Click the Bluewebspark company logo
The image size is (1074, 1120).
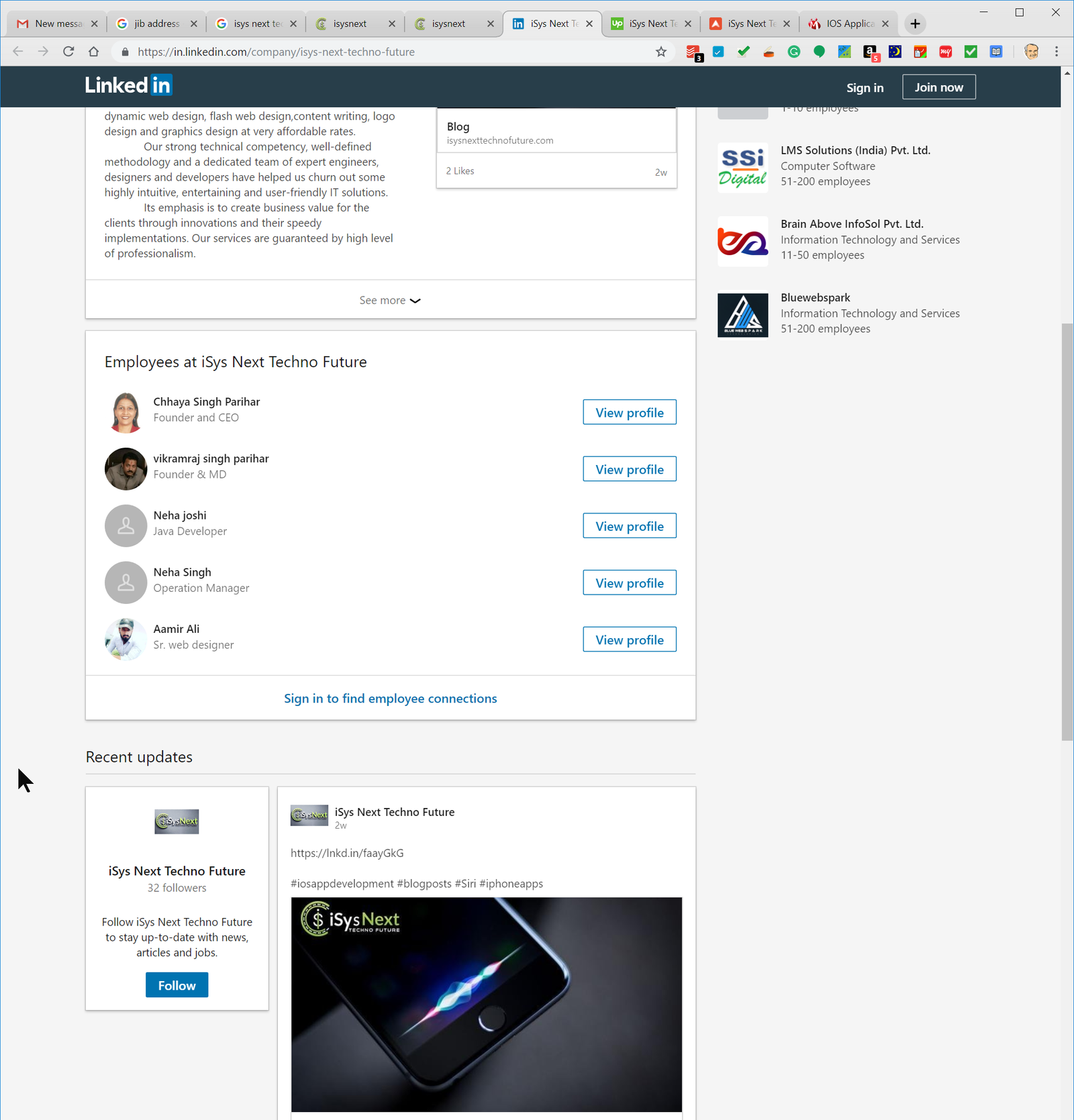742,314
